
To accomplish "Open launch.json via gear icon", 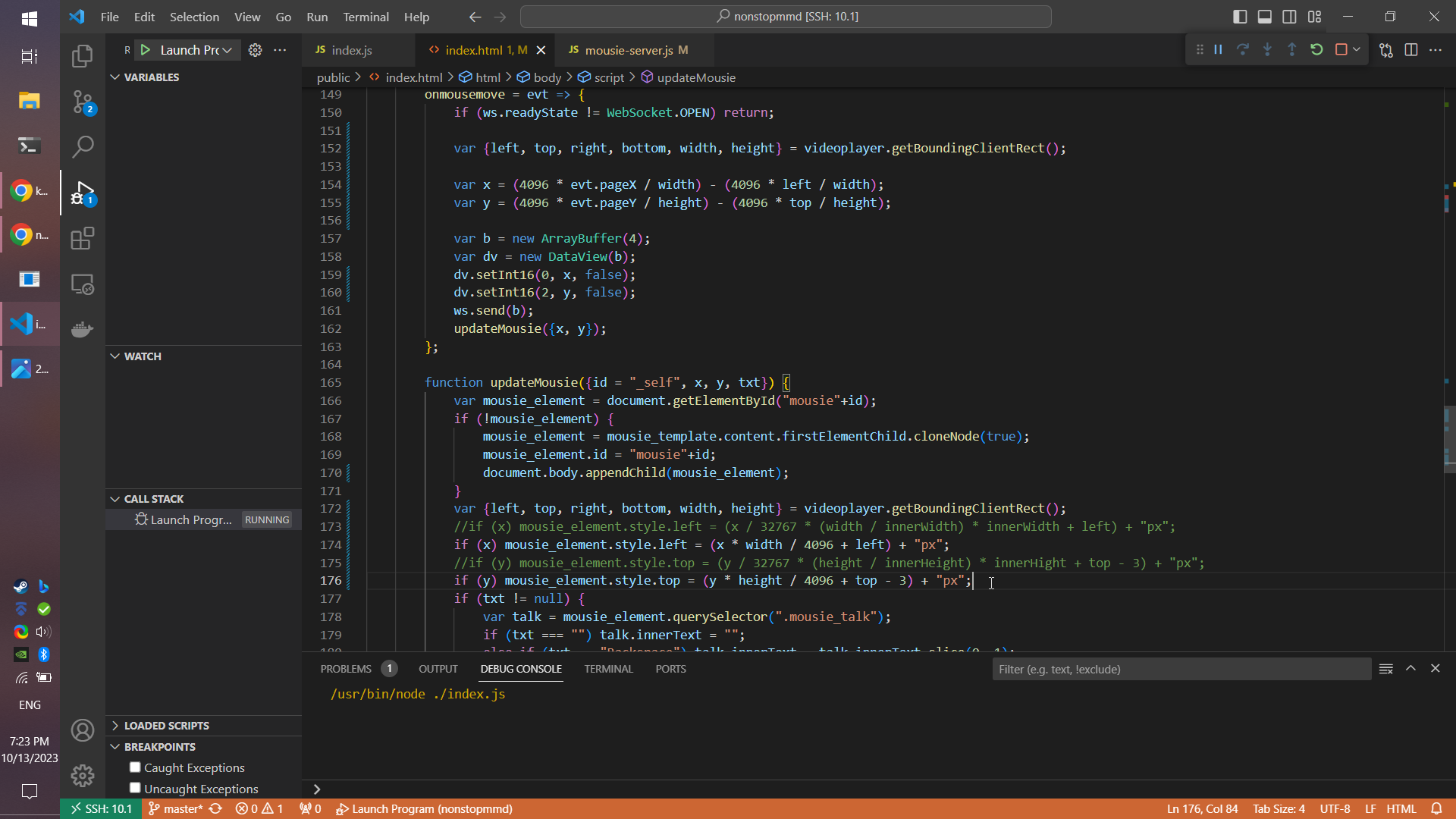I will click(x=256, y=50).
